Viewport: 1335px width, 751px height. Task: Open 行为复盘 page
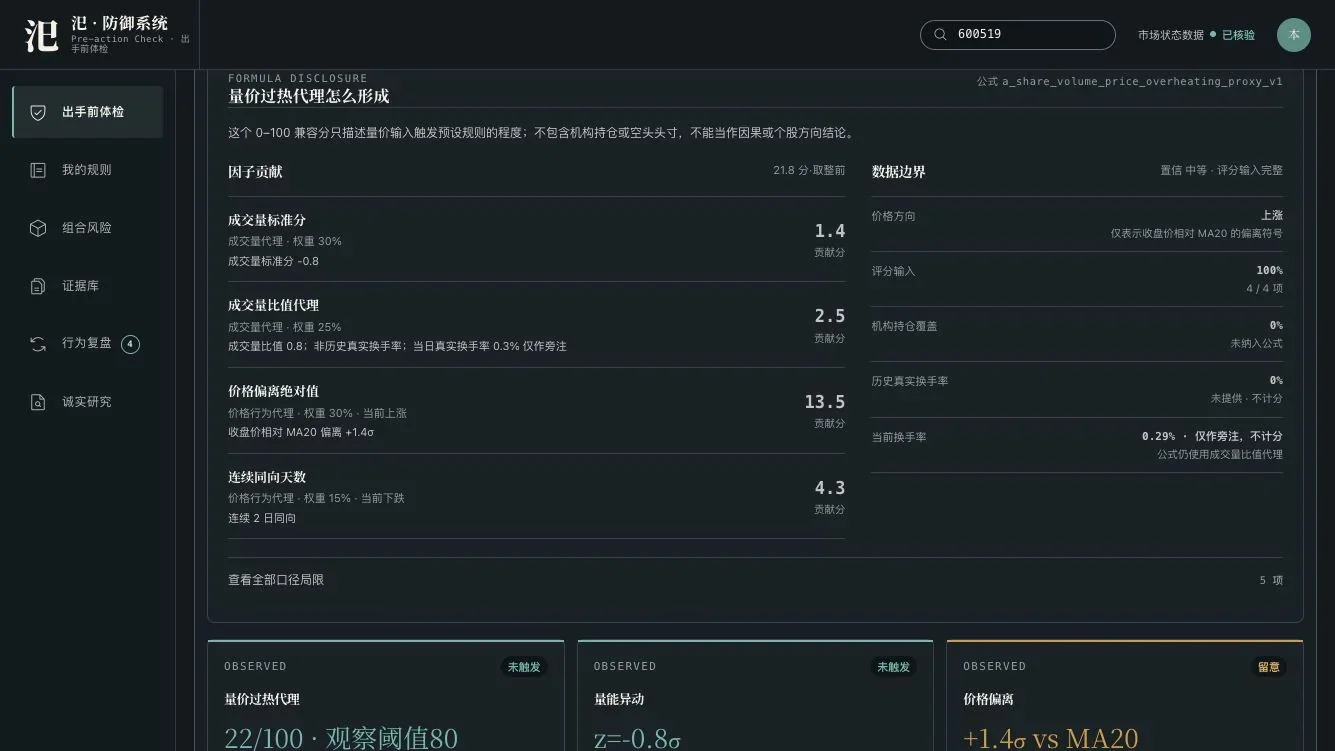tap(88, 343)
